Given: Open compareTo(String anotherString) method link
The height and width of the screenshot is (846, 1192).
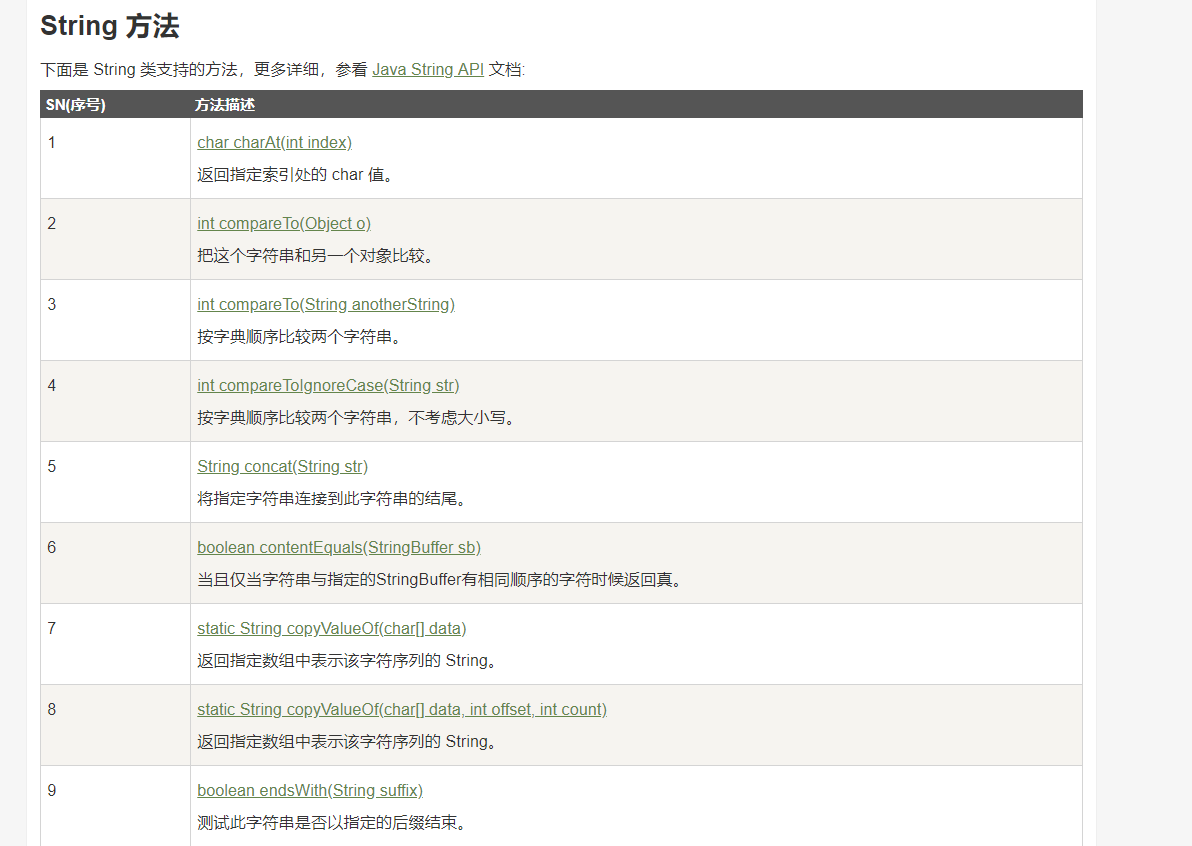Looking at the screenshot, I should pos(325,305).
